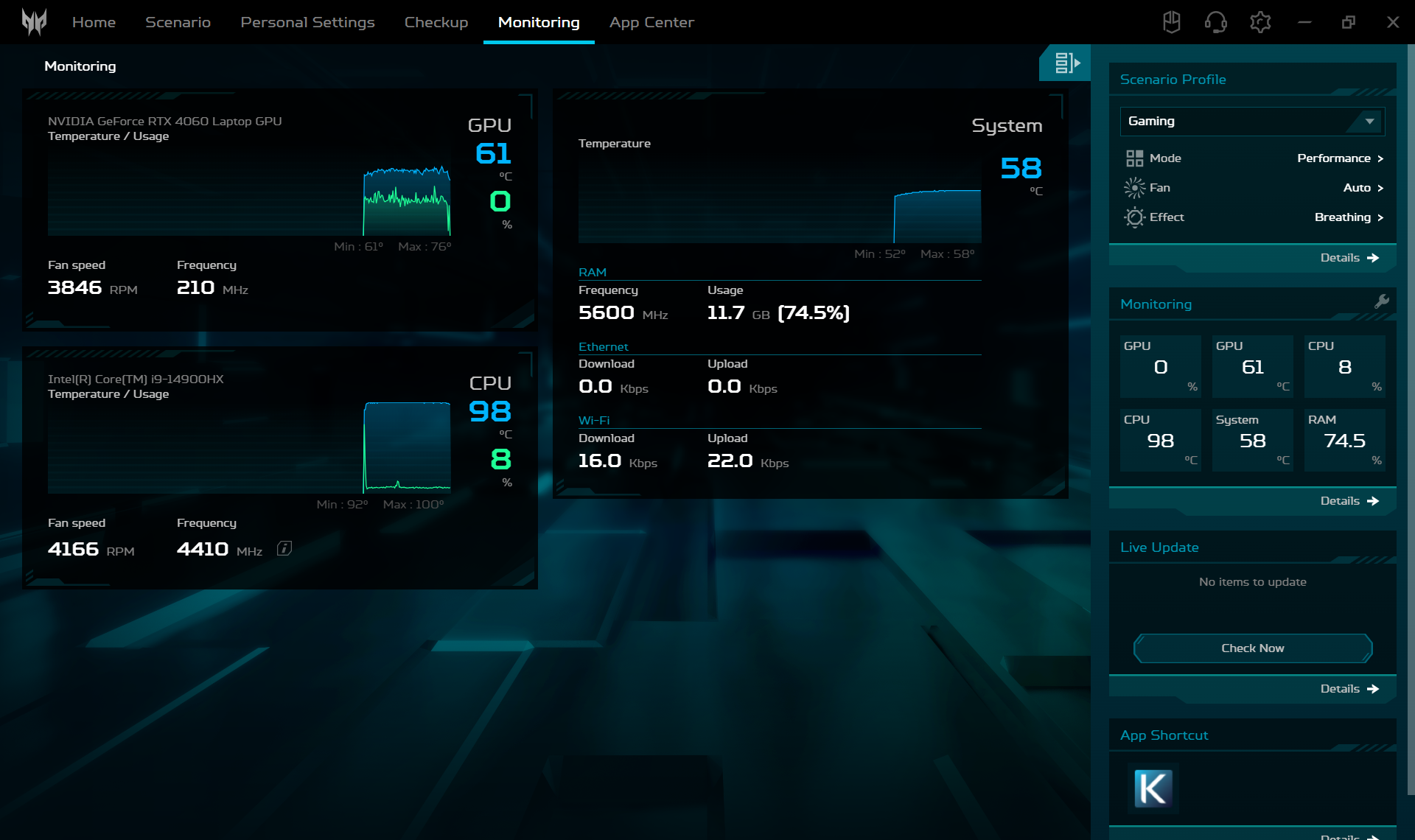1415x840 pixels.
Task: Click the Predator logo icon
Action: coord(34,22)
